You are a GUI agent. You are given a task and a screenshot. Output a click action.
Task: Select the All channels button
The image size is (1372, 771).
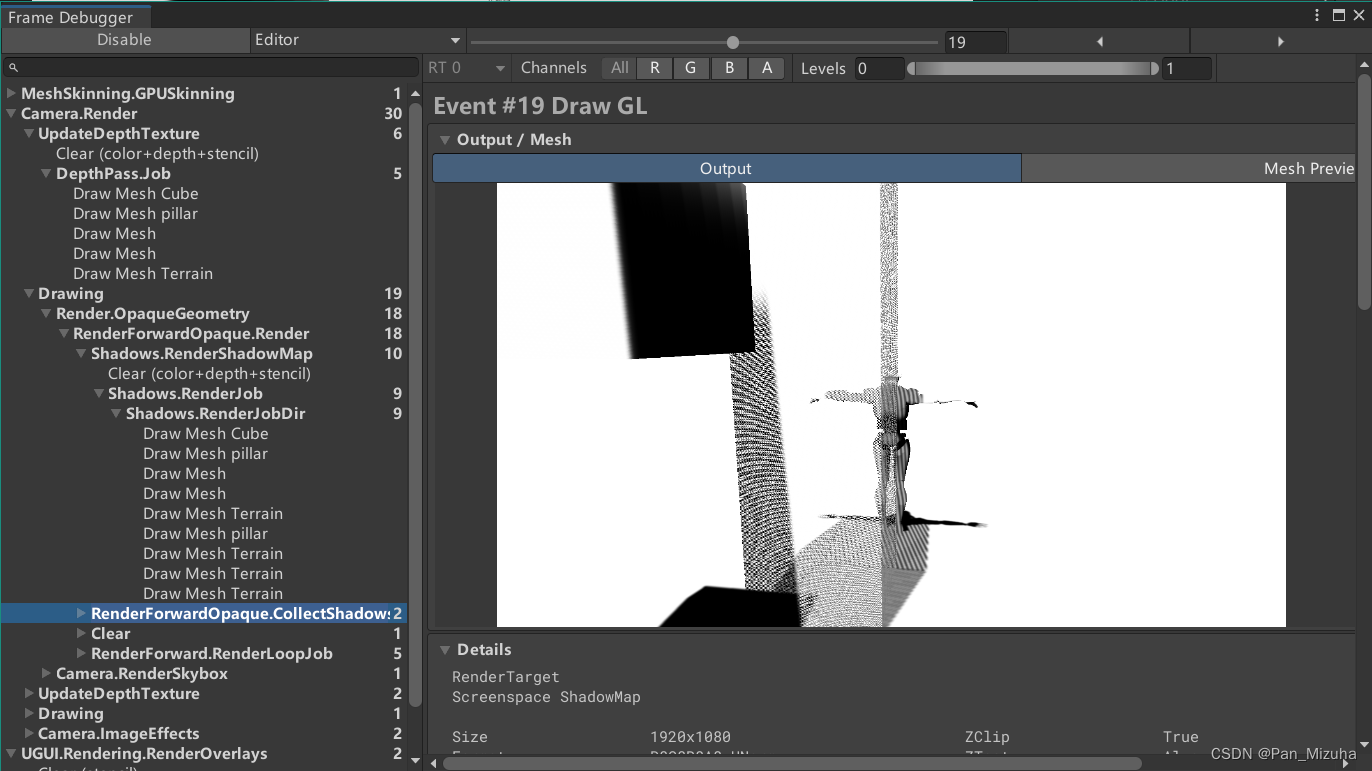(618, 68)
